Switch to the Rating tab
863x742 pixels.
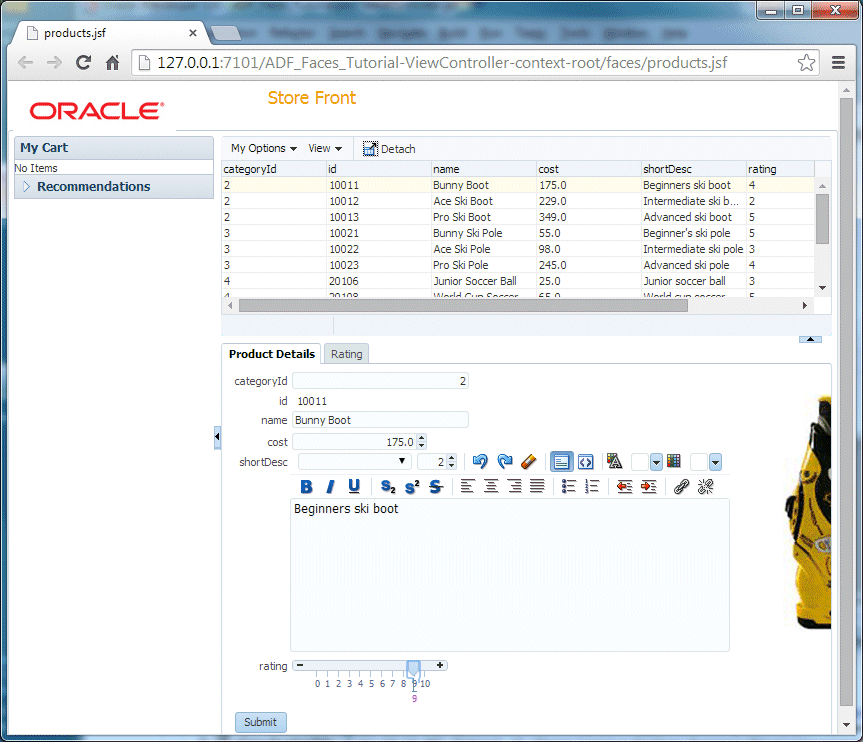346,354
